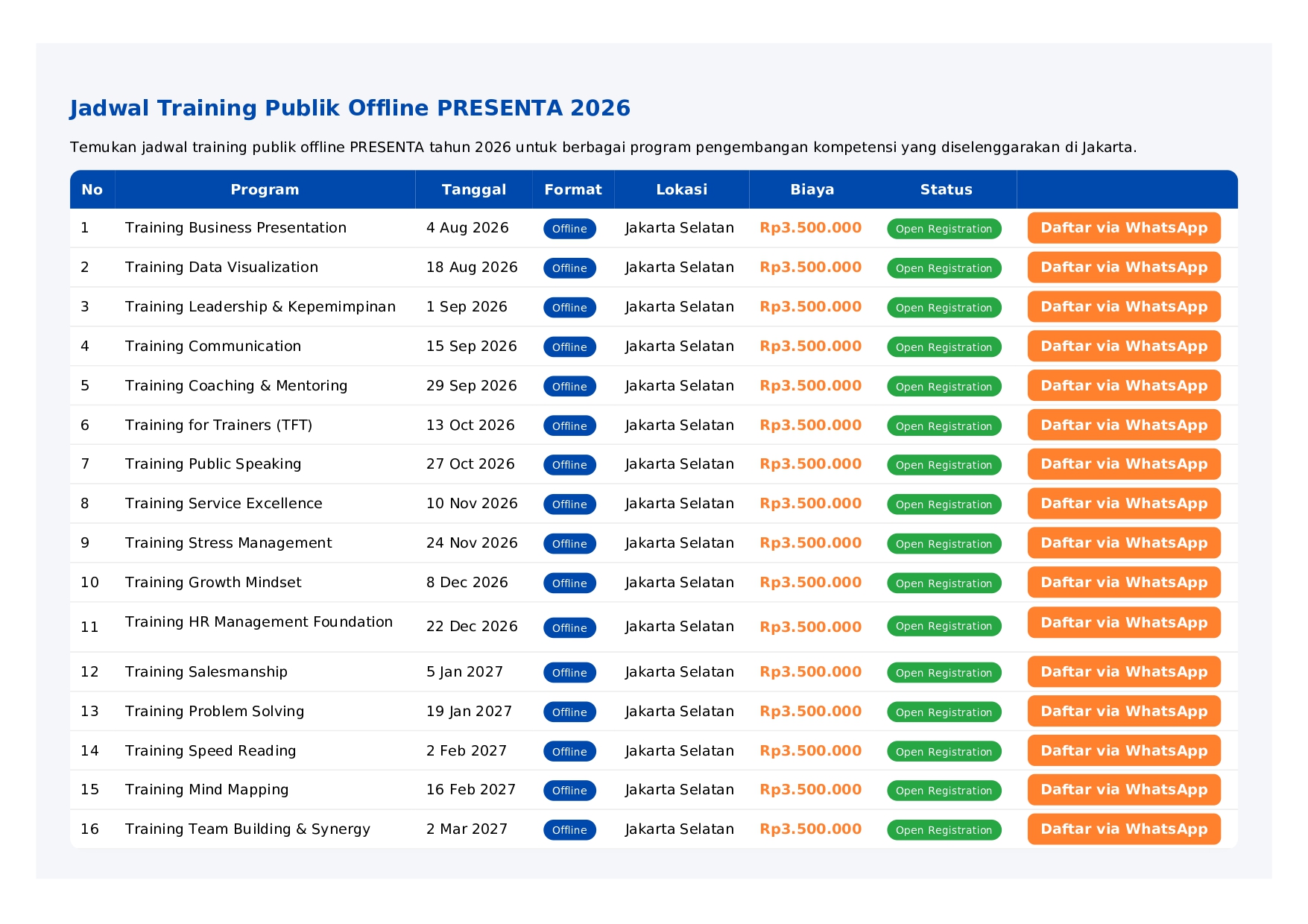The height and width of the screenshot is (924, 1308).
Task: Click the program name Training HR Management Foundation
Action: [259, 622]
